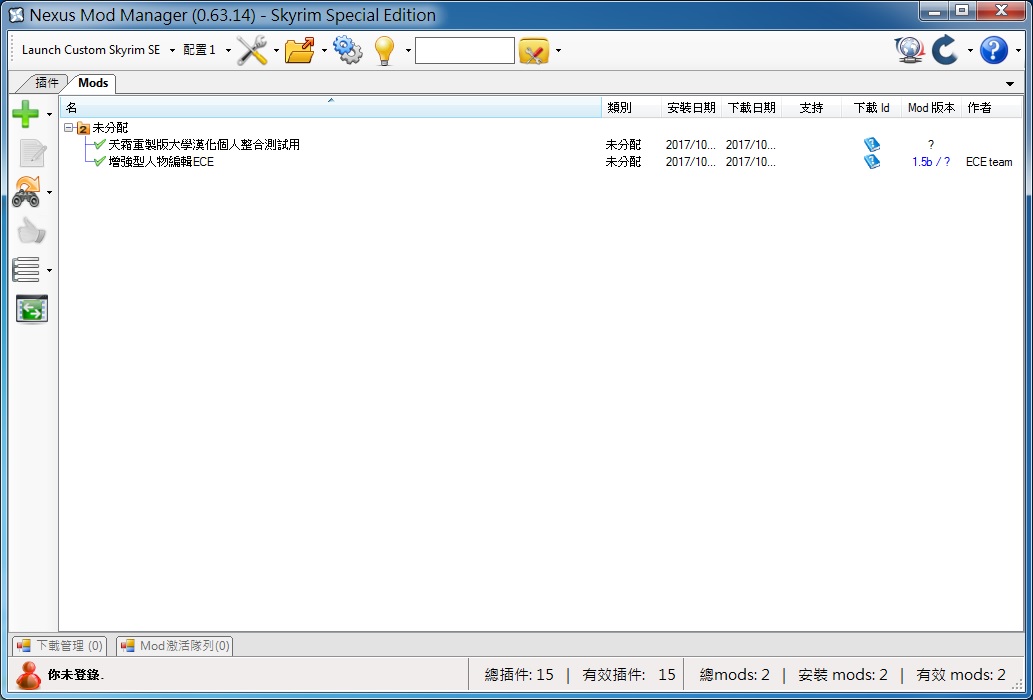Click the download Id book icon for 天霜重製版 row
The height and width of the screenshot is (700, 1033).
pos(872,144)
